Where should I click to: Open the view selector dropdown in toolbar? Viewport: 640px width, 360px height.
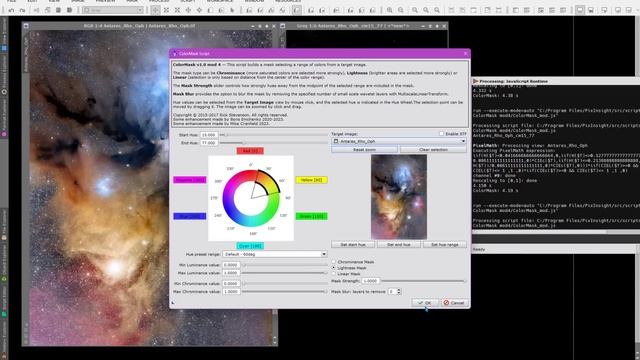(x=113, y=10)
